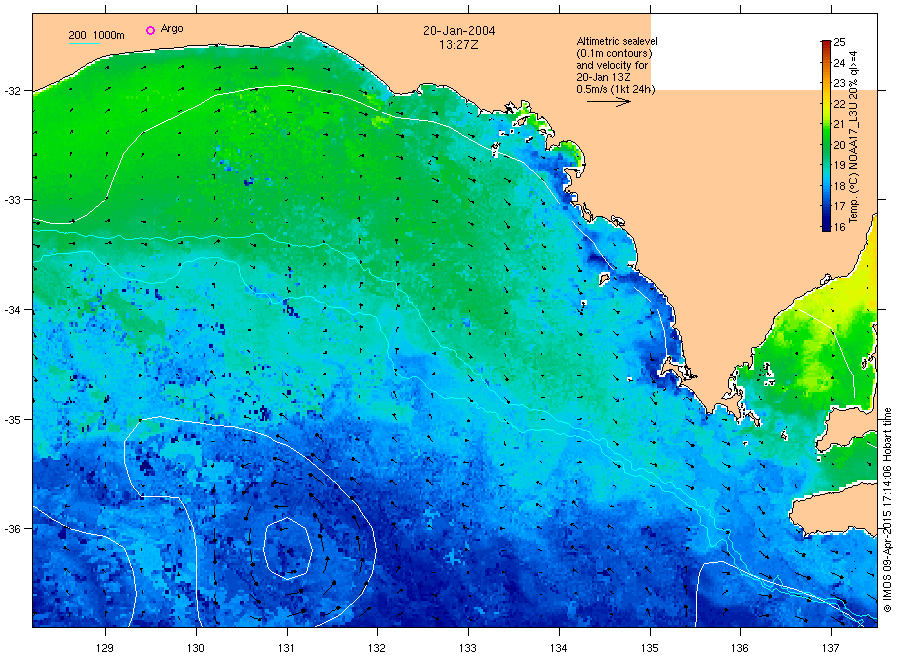Image resolution: width=900 pixels, height=660 pixels.
Task: Click the temperature colorbar at 25 (red)
Action: point(826,43)
